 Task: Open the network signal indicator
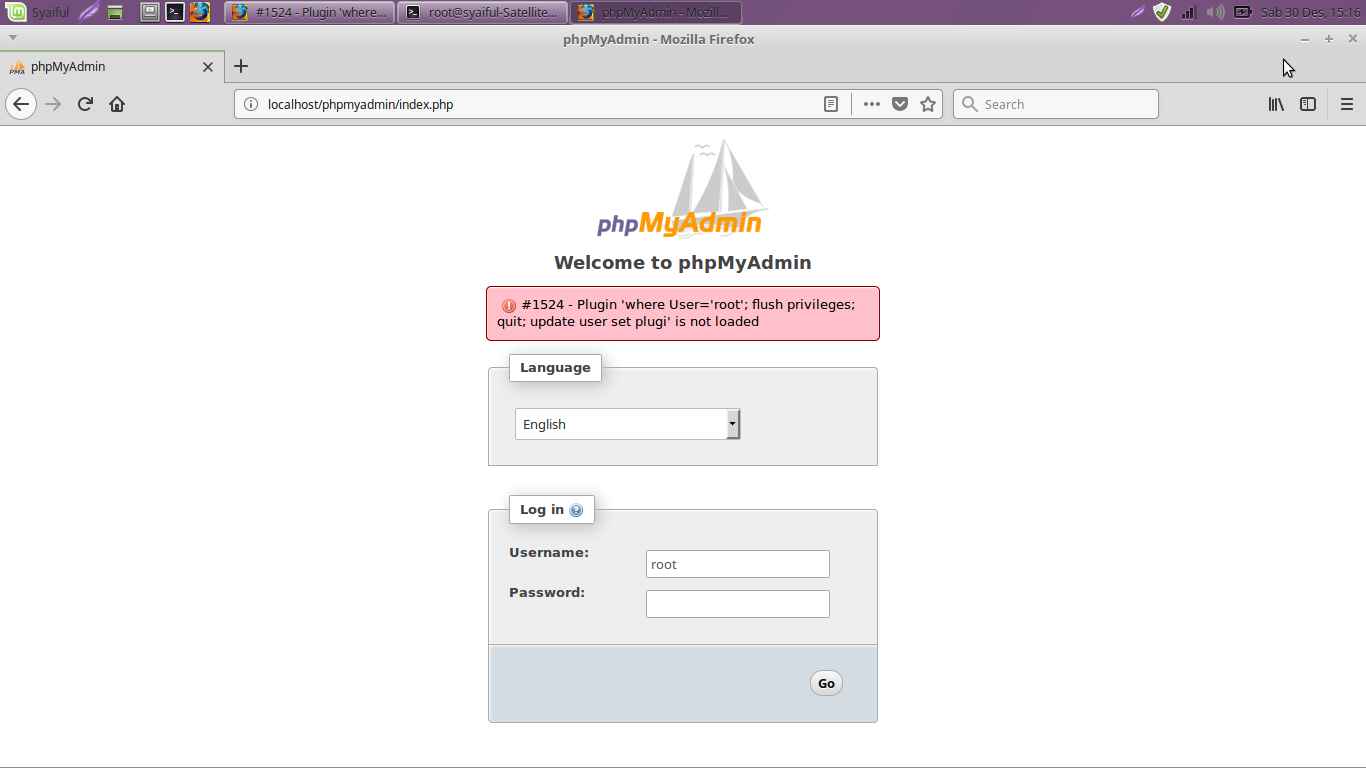1188,12
